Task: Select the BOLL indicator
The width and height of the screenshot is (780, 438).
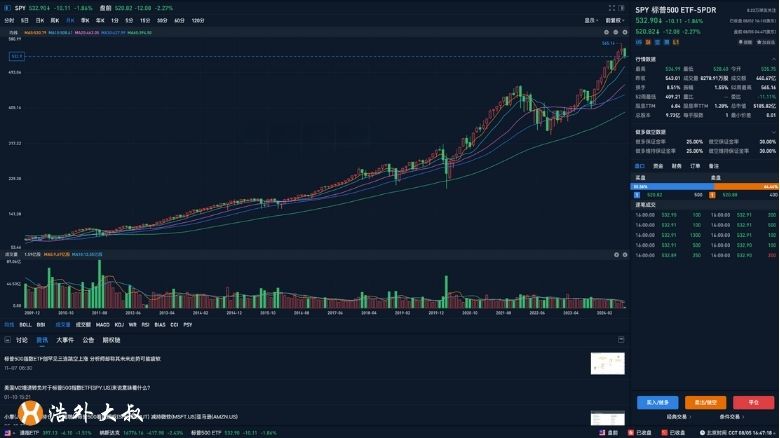Action: click(25, 325)
